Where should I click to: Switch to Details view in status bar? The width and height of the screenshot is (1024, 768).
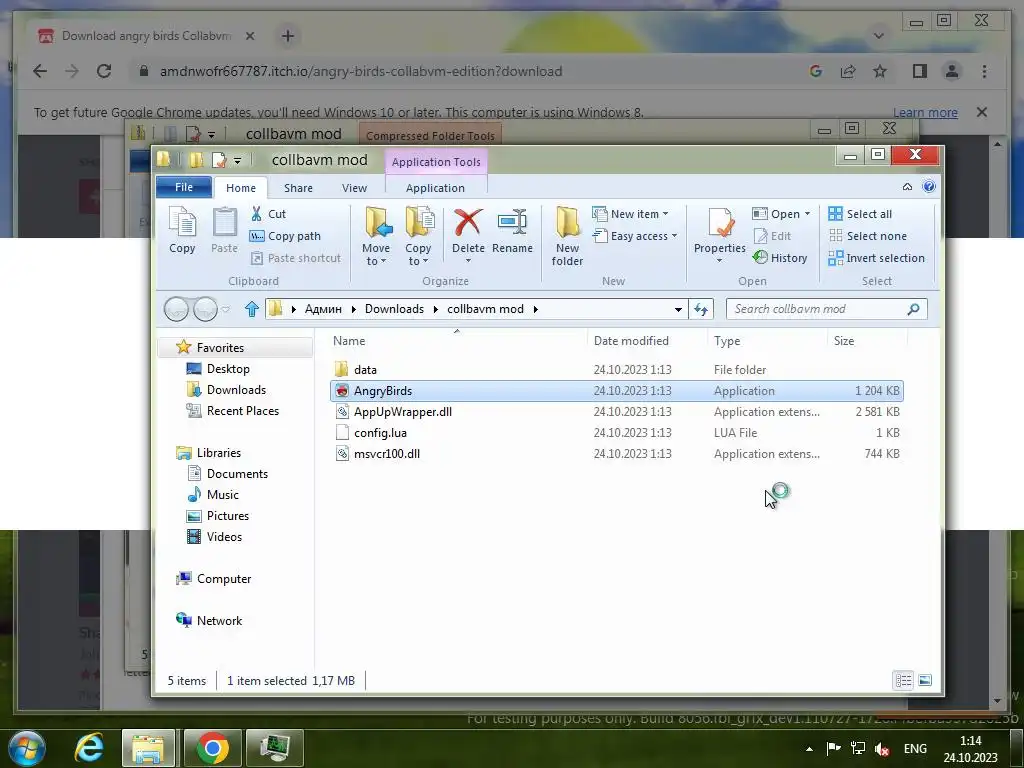903,680
